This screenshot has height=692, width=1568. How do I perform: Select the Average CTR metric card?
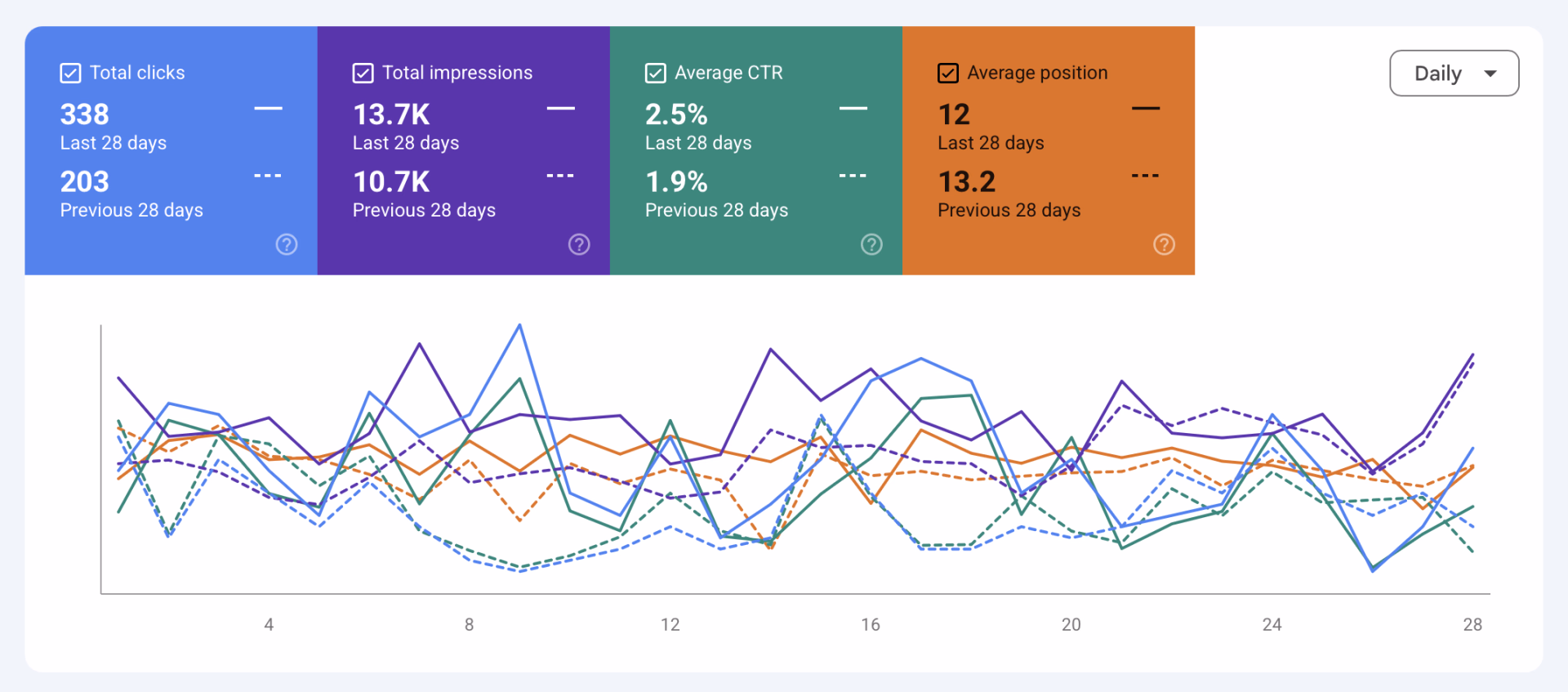755,150
